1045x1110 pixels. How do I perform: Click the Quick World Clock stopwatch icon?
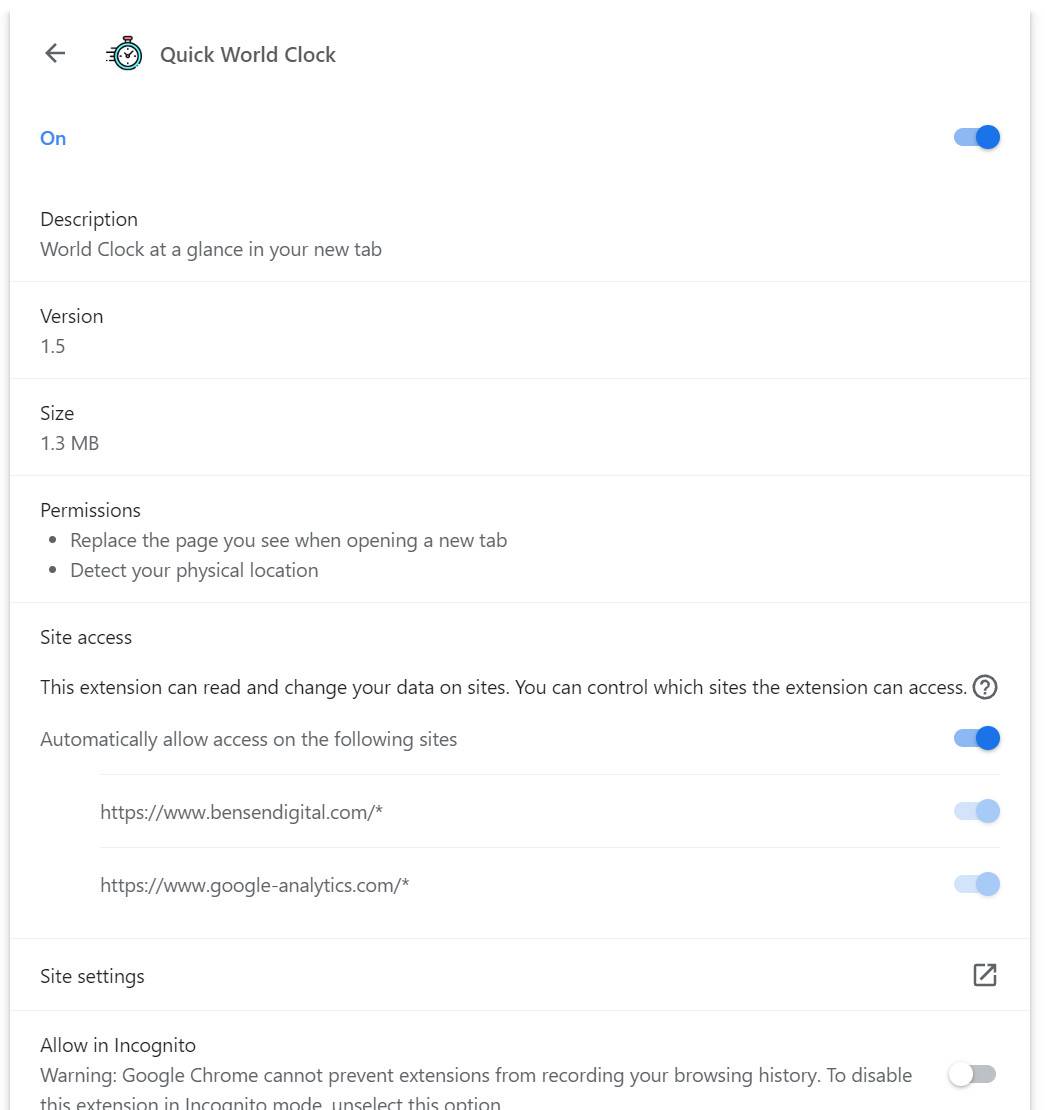pos(125,54)
